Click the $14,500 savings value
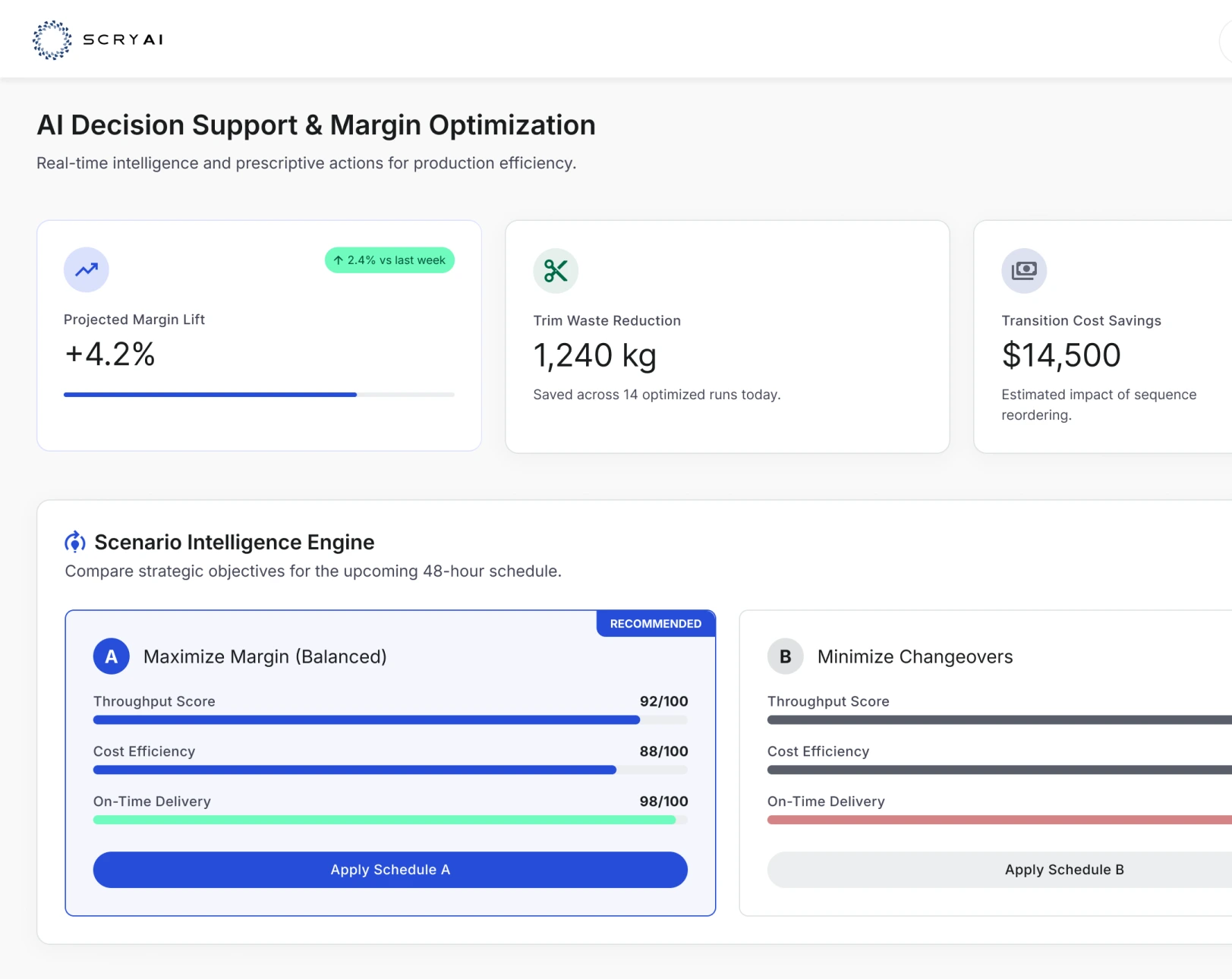This screenshot has width=1232, height=979. (x=1061, y=355)
